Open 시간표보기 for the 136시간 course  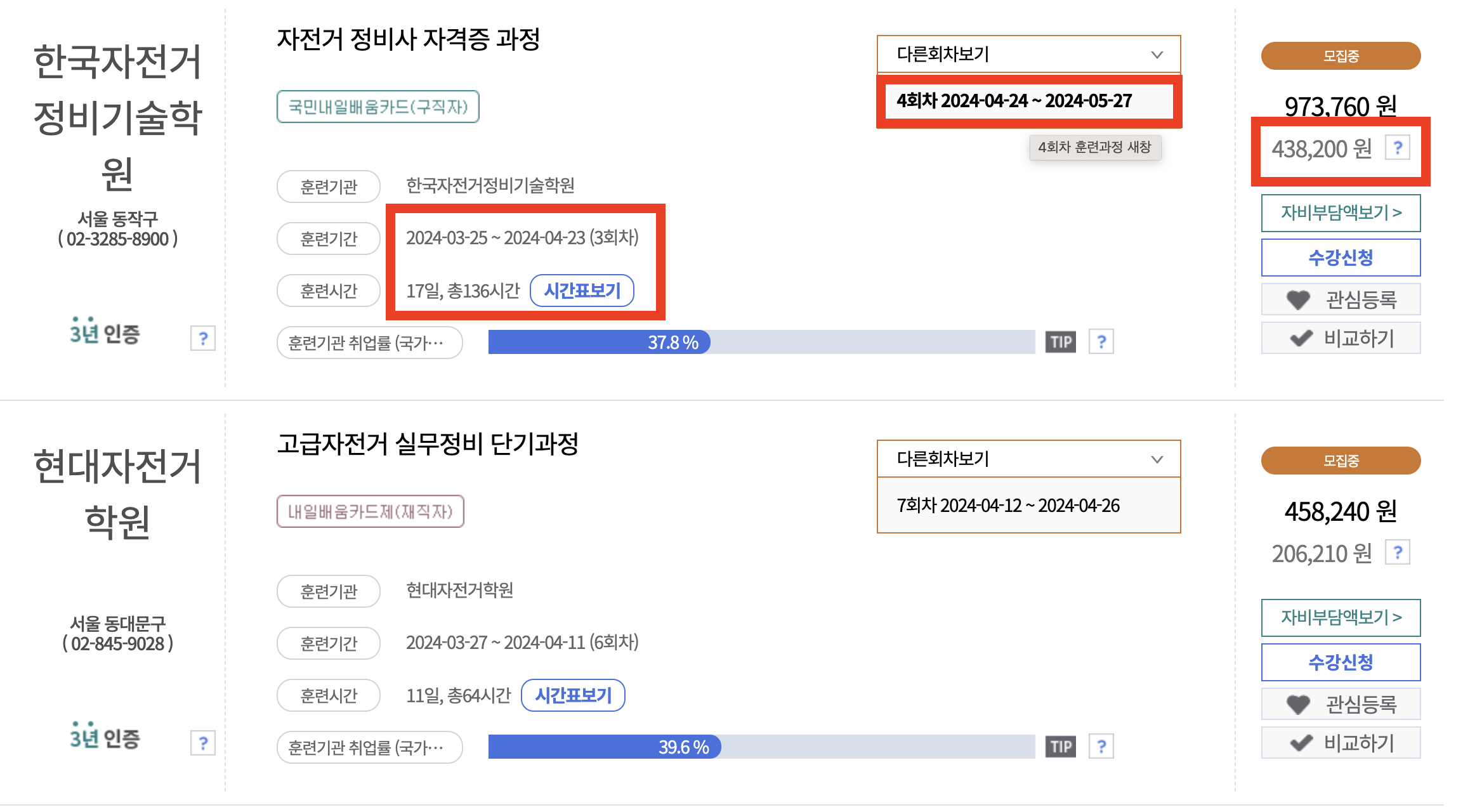pos(582,291)
